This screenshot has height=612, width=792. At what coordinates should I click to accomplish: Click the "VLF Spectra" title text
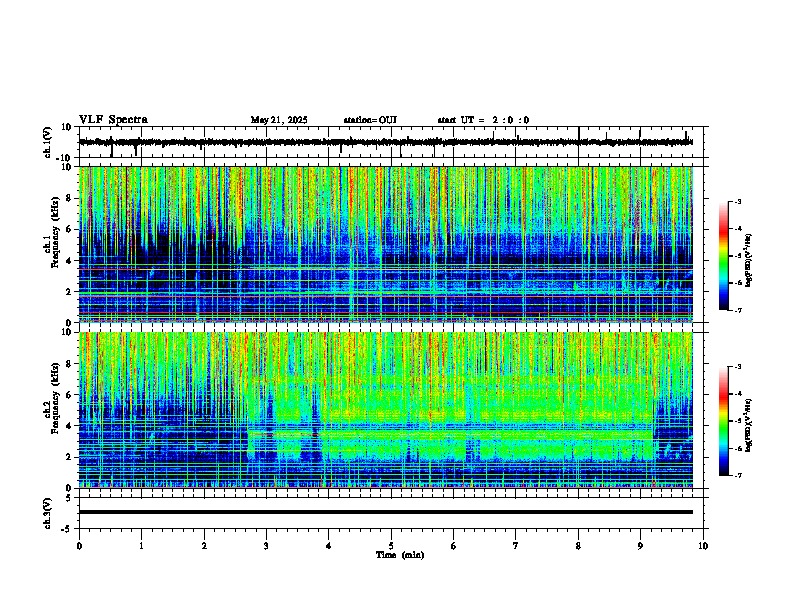pos(113,120)
